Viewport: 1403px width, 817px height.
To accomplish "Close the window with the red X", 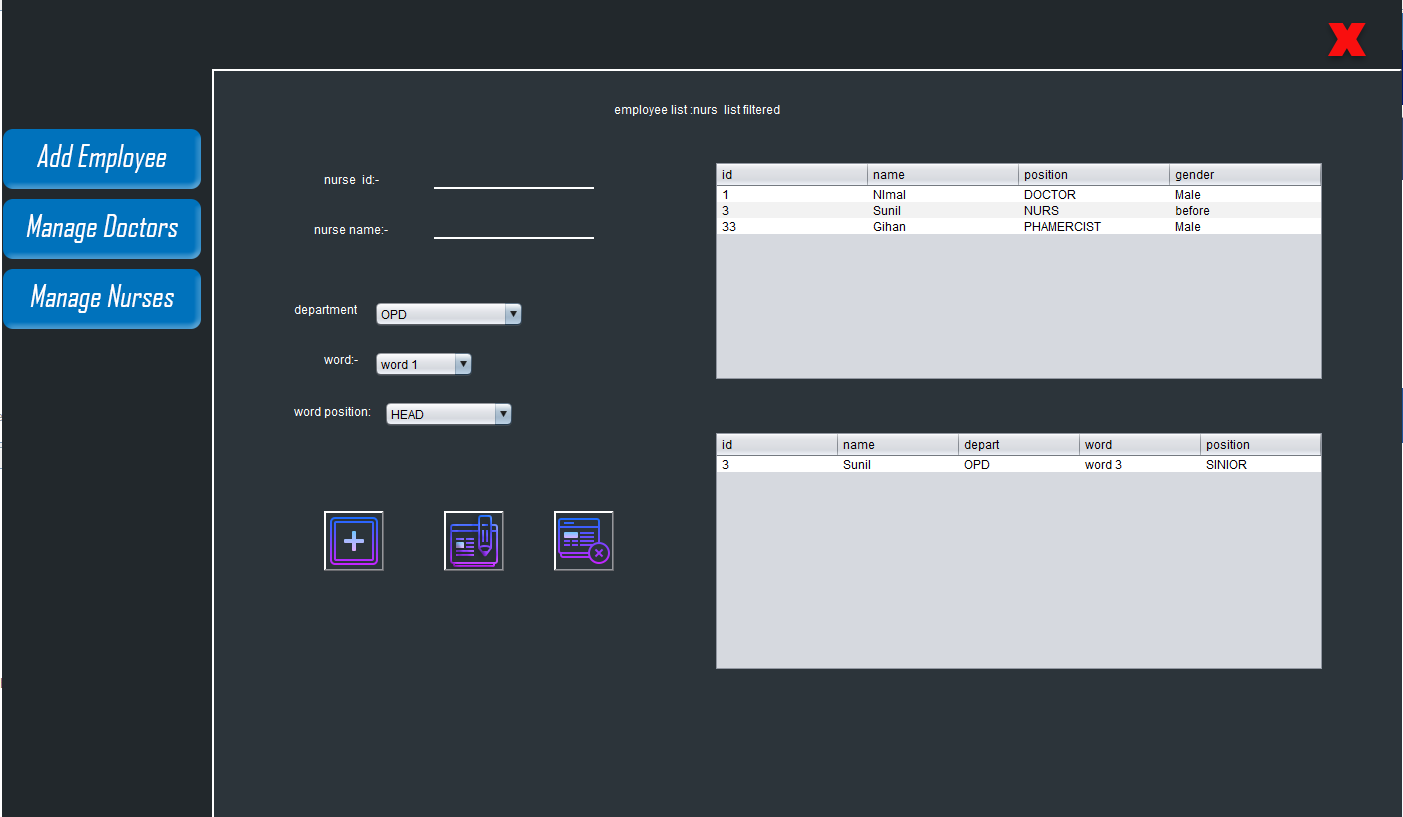I will point(1347,40).
